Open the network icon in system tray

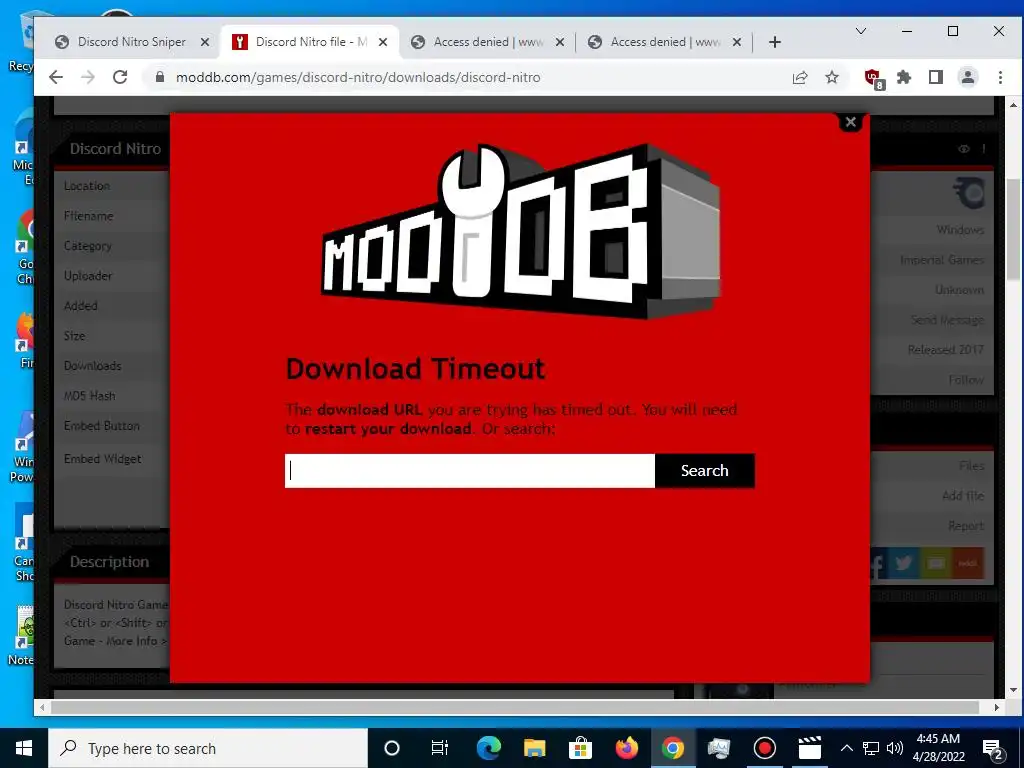871,748
